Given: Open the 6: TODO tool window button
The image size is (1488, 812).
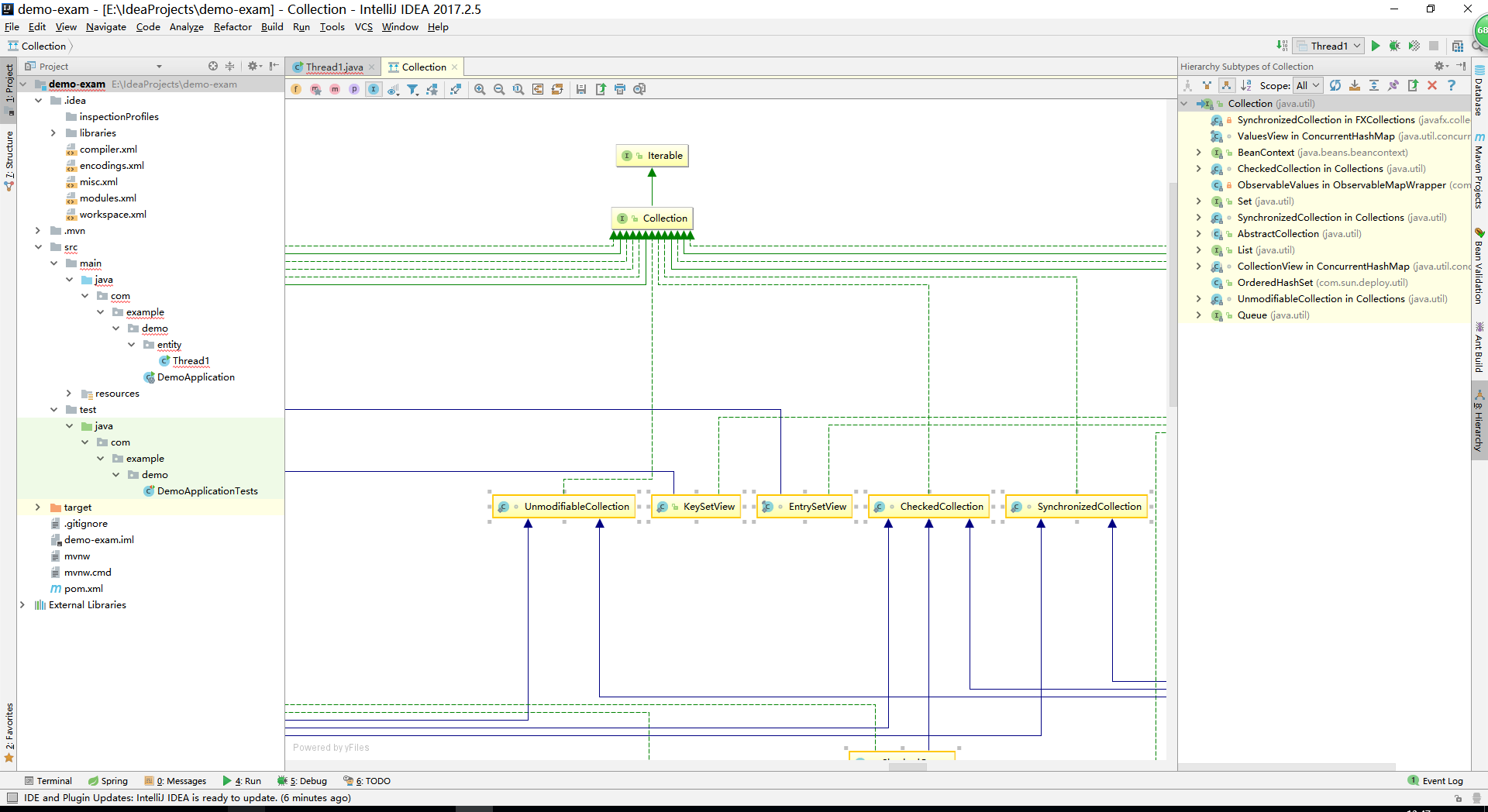Looking at the screenshot, I should coord(367,781).
